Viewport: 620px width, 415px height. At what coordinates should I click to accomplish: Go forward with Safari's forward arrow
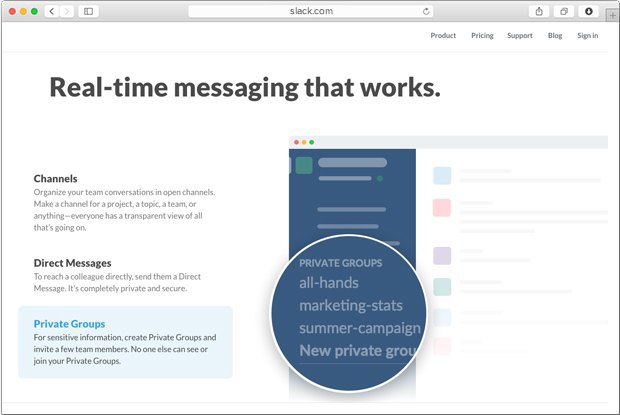[67, 11]
